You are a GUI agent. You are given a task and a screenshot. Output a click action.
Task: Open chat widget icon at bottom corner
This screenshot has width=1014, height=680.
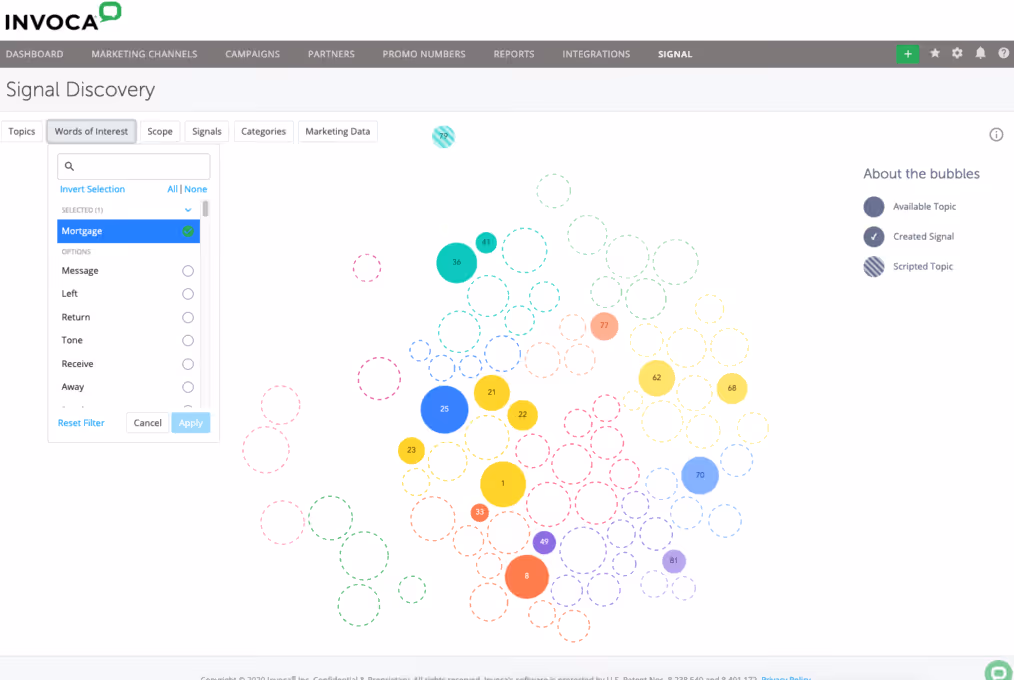tap(998, 670)
